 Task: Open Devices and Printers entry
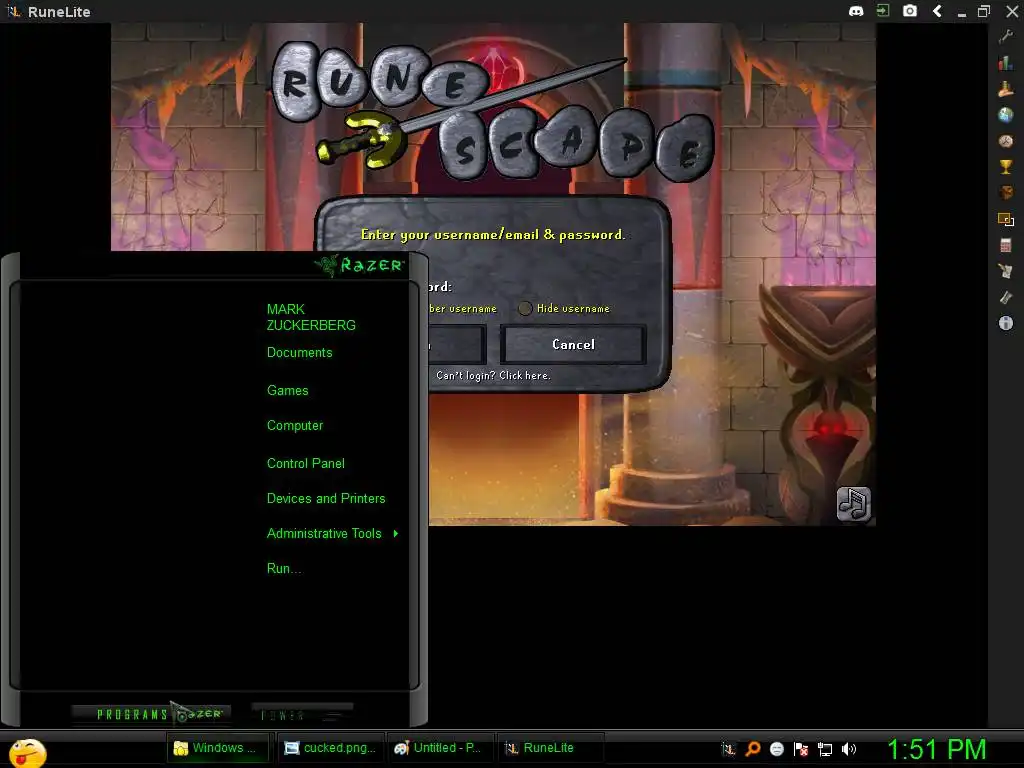(326, 499)
